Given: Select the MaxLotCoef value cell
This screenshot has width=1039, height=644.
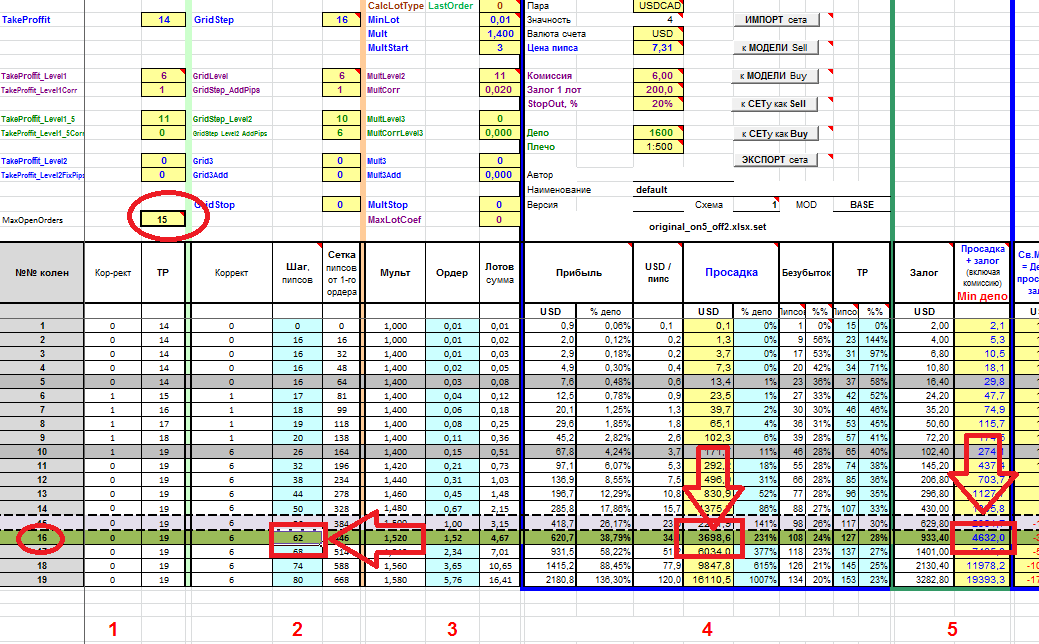Looking at the screenshot, I should point(500,219).
